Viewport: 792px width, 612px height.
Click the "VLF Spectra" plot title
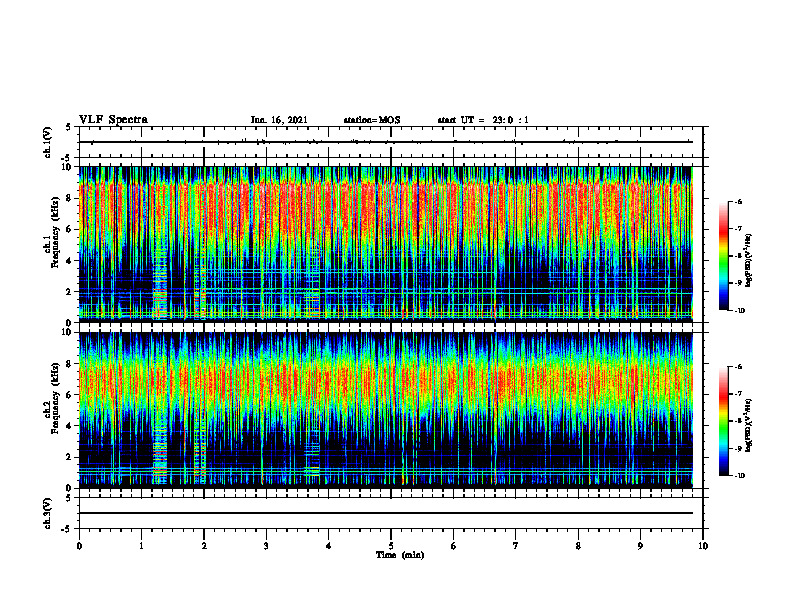click(113, 120)
